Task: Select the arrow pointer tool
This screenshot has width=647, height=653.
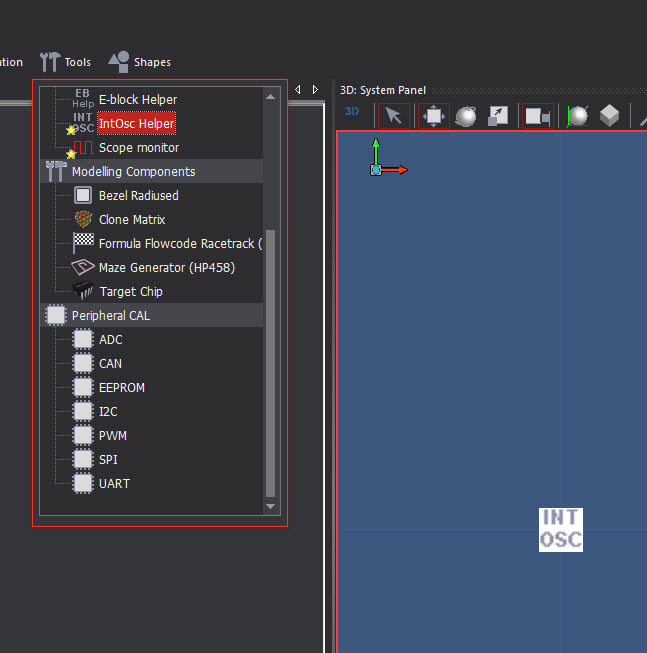Action: pos(394,115)
